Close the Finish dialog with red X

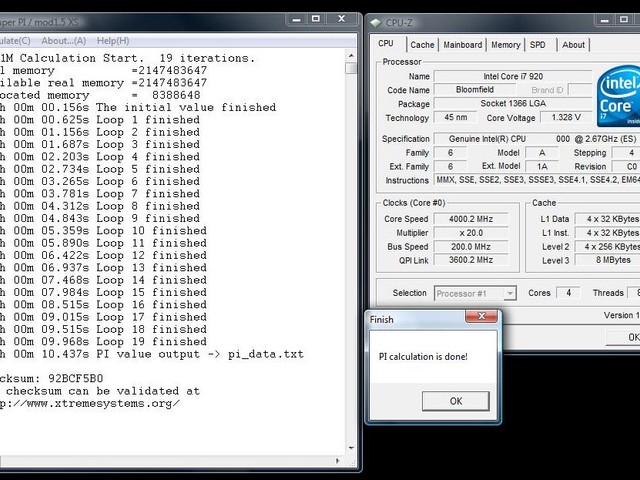[482, 316]
